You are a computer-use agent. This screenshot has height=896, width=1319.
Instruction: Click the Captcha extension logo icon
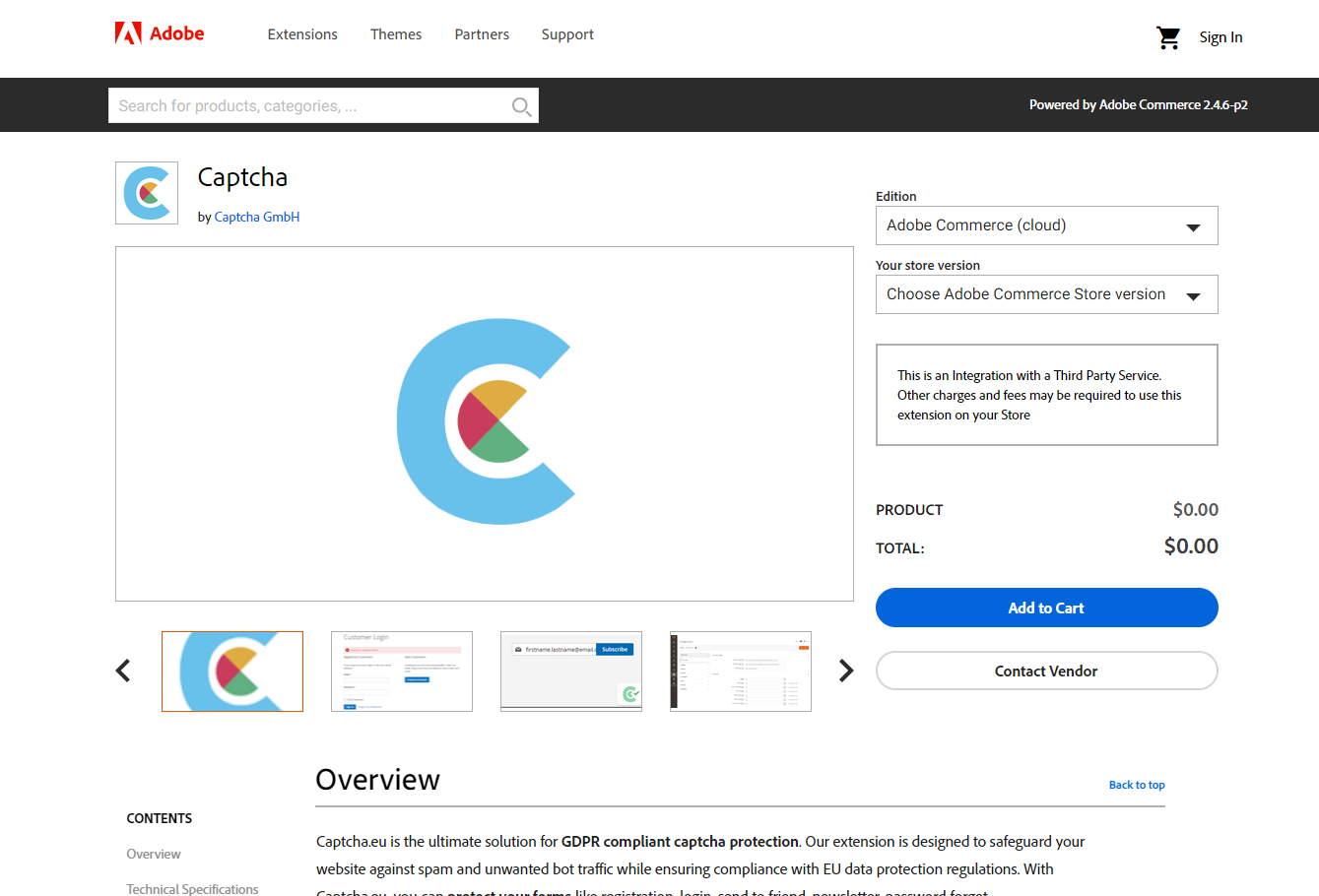click(x=147, y=193)
